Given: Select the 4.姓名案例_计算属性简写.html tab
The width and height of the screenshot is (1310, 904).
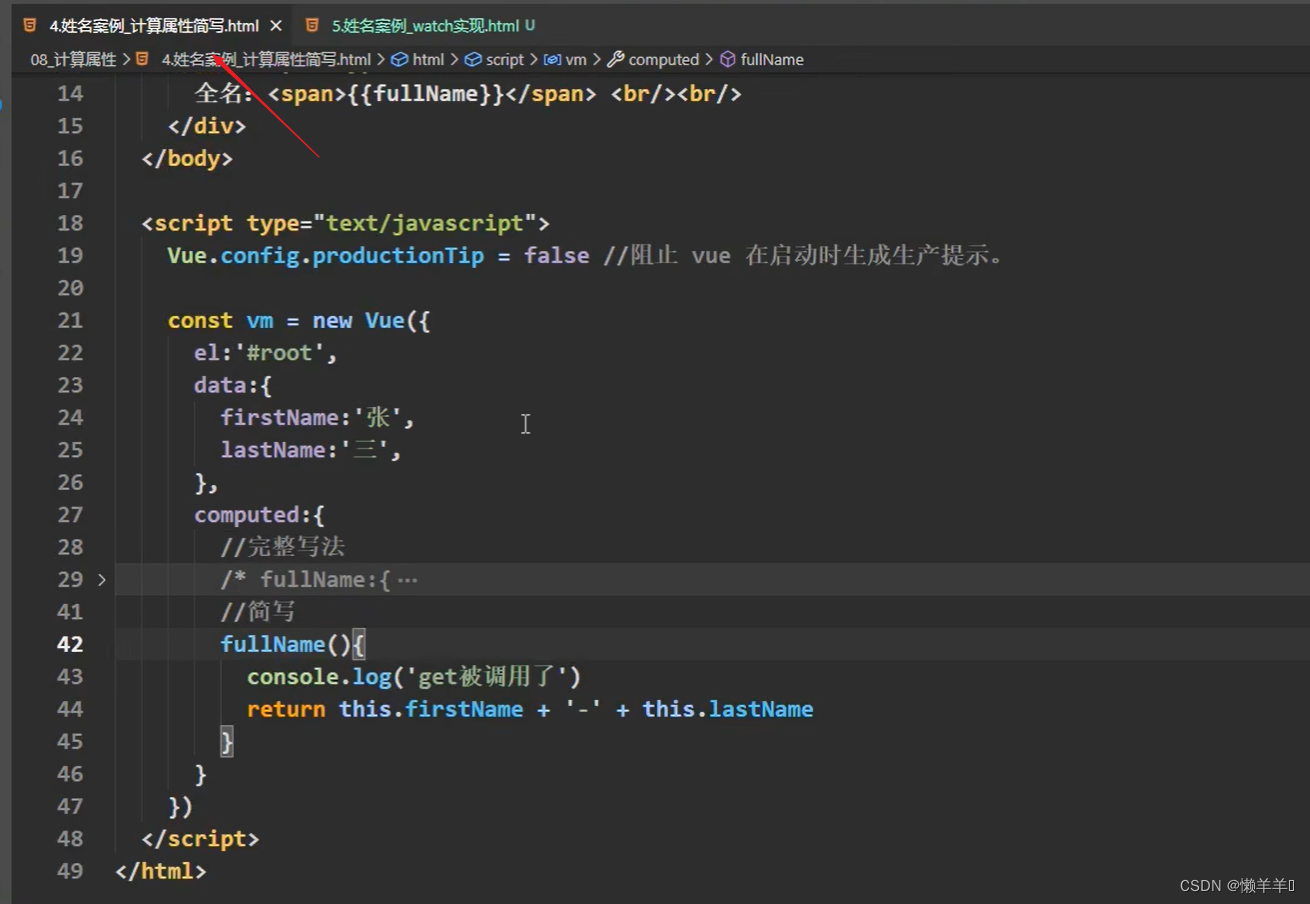Looking at the screenshot, I should [x=153, y=25].
